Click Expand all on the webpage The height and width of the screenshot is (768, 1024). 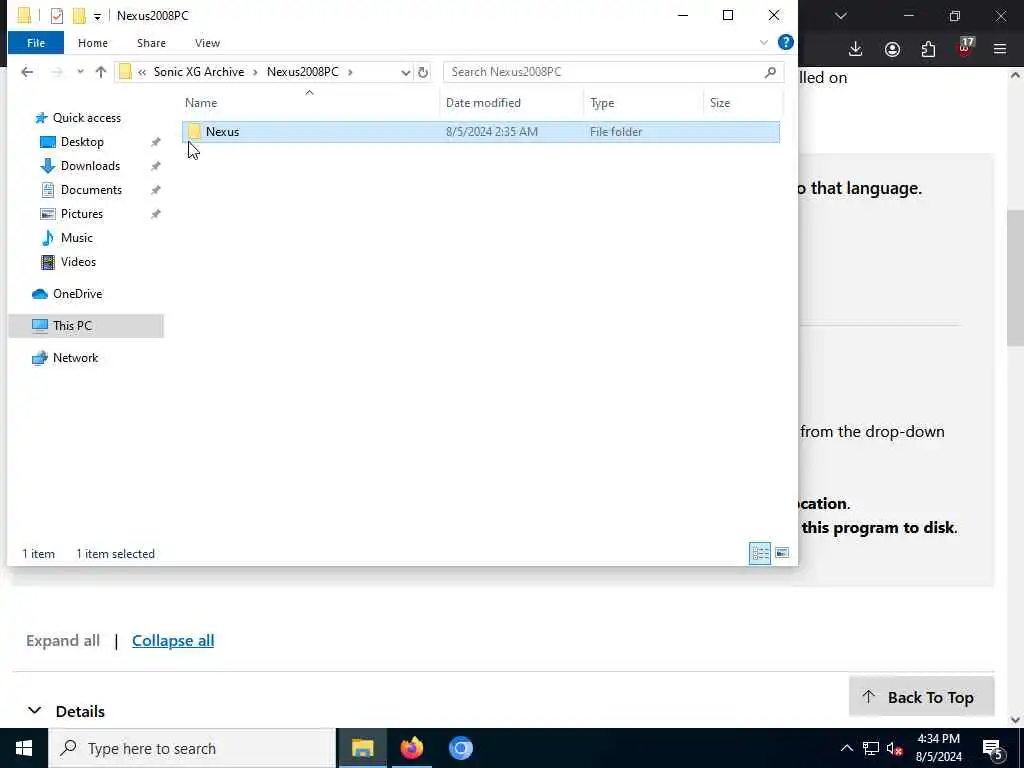pos(63,641)
